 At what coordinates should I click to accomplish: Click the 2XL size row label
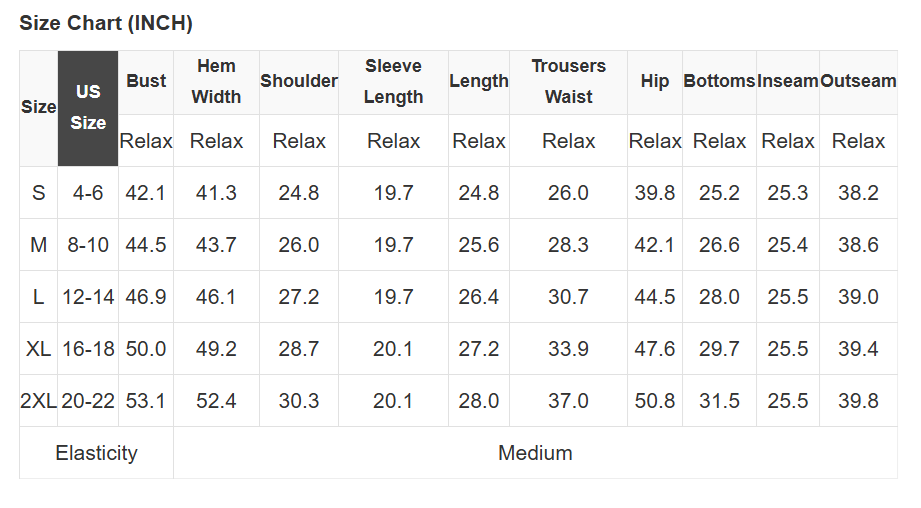coord(39,401)
